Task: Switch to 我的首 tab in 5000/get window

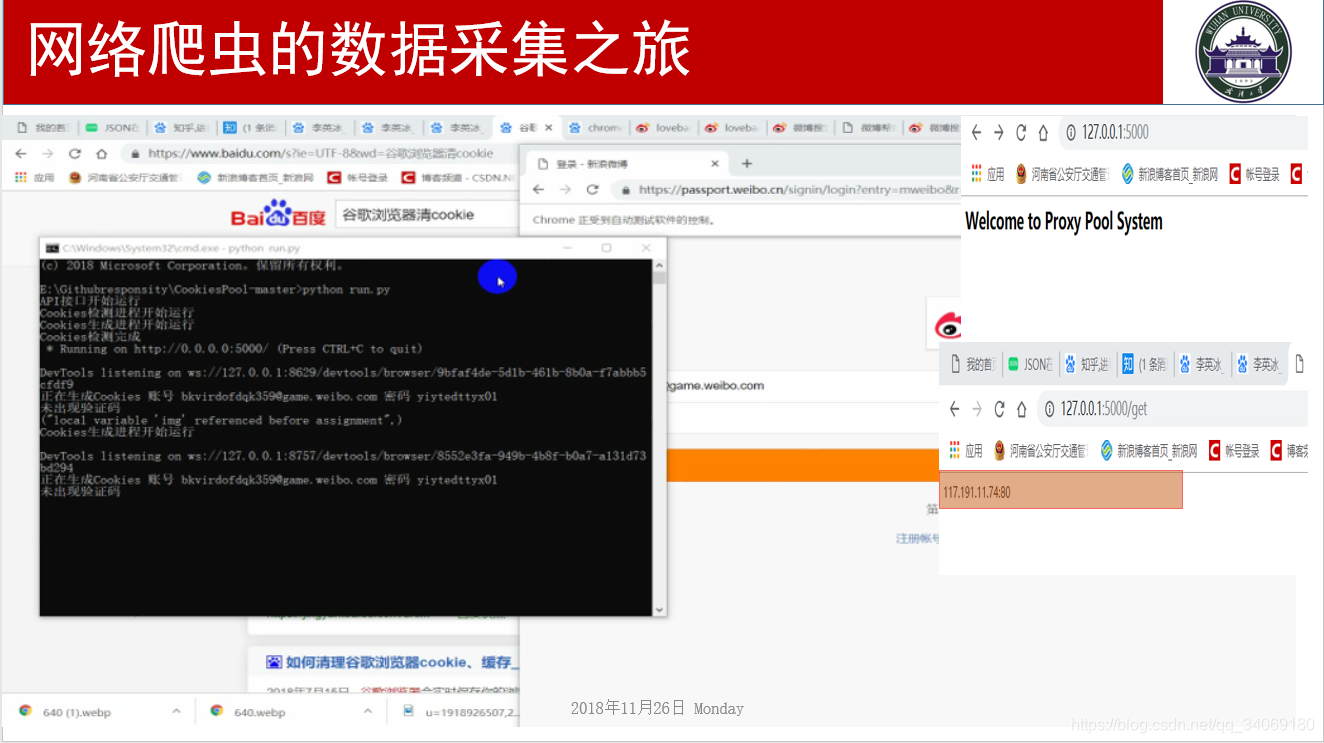Action: [972, 365]
